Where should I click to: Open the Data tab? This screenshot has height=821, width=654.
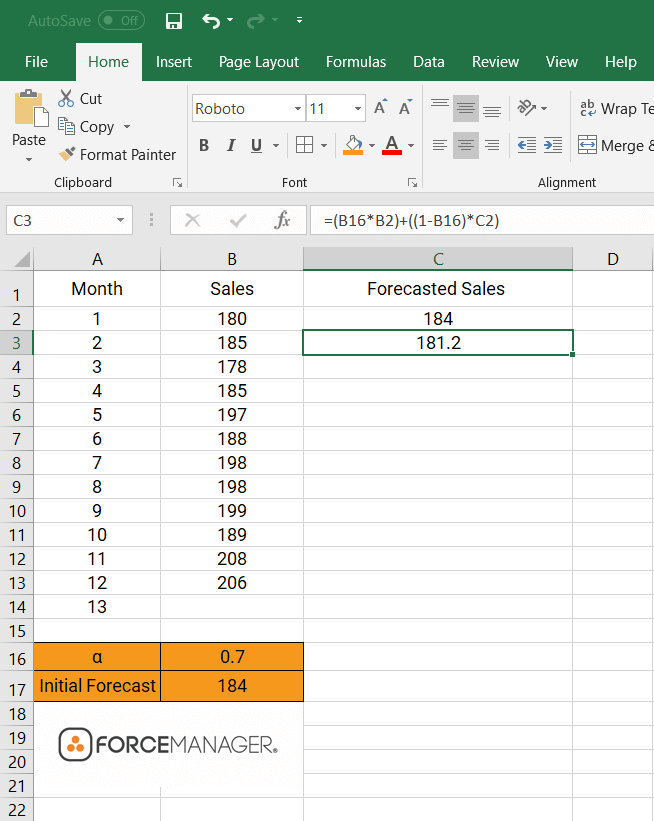(428, 62)
